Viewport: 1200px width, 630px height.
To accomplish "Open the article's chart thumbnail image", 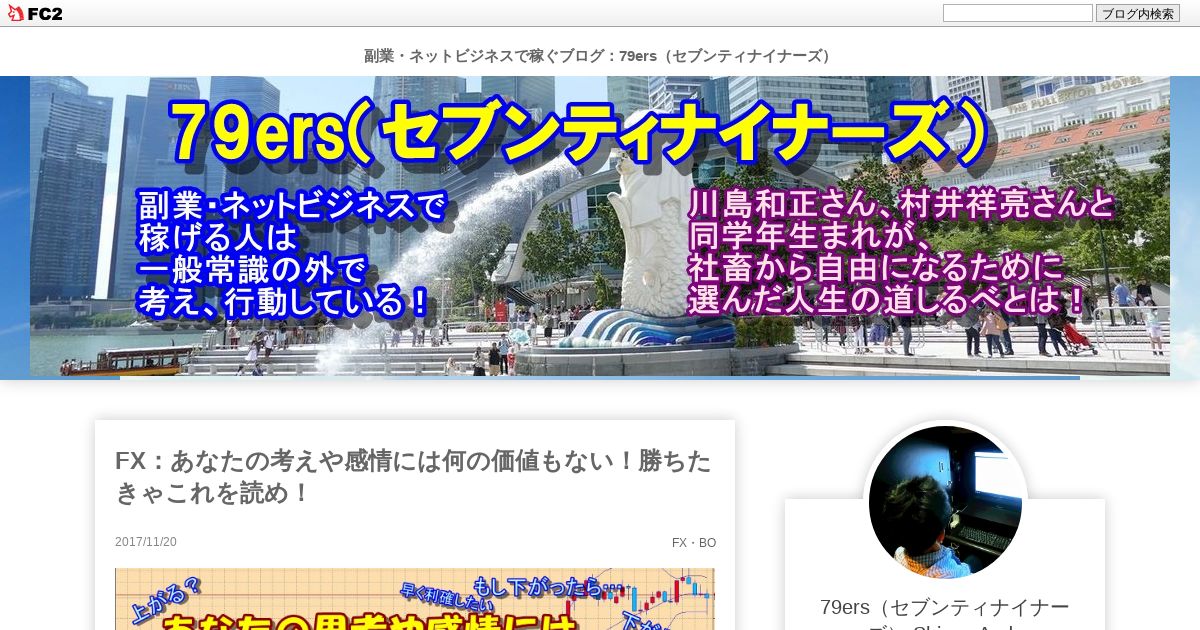I will point(415,599).
